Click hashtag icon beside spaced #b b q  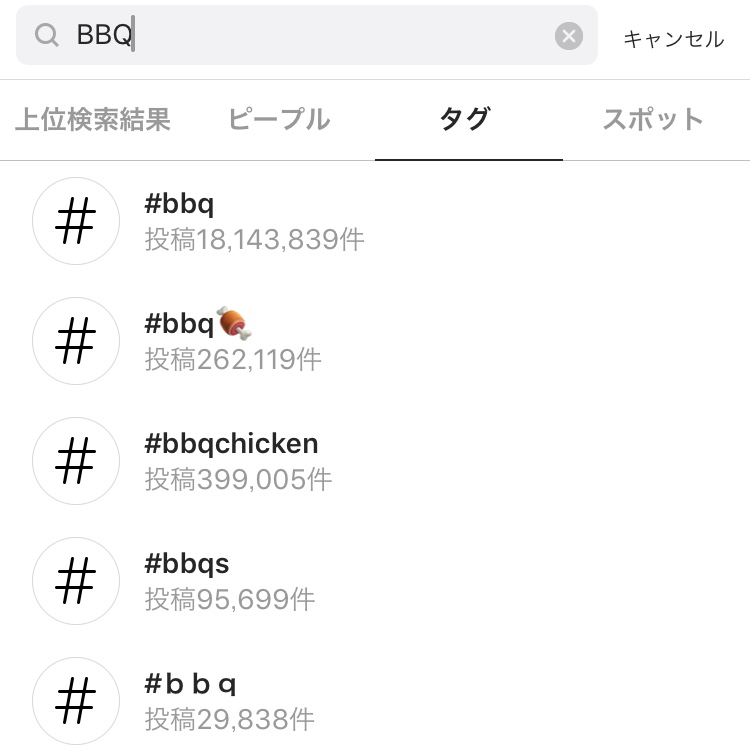tap(76, 701)
